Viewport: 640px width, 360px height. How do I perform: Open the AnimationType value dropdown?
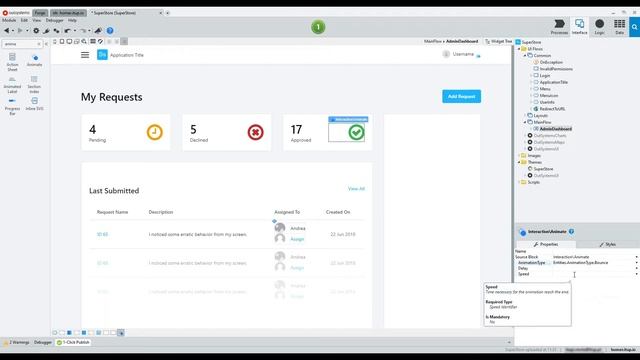(636, 263)
